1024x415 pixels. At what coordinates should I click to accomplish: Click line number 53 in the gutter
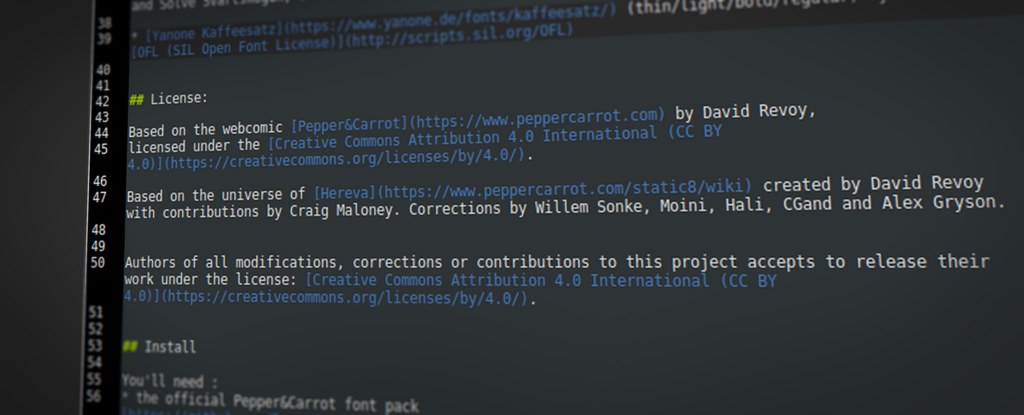(94, 345)
